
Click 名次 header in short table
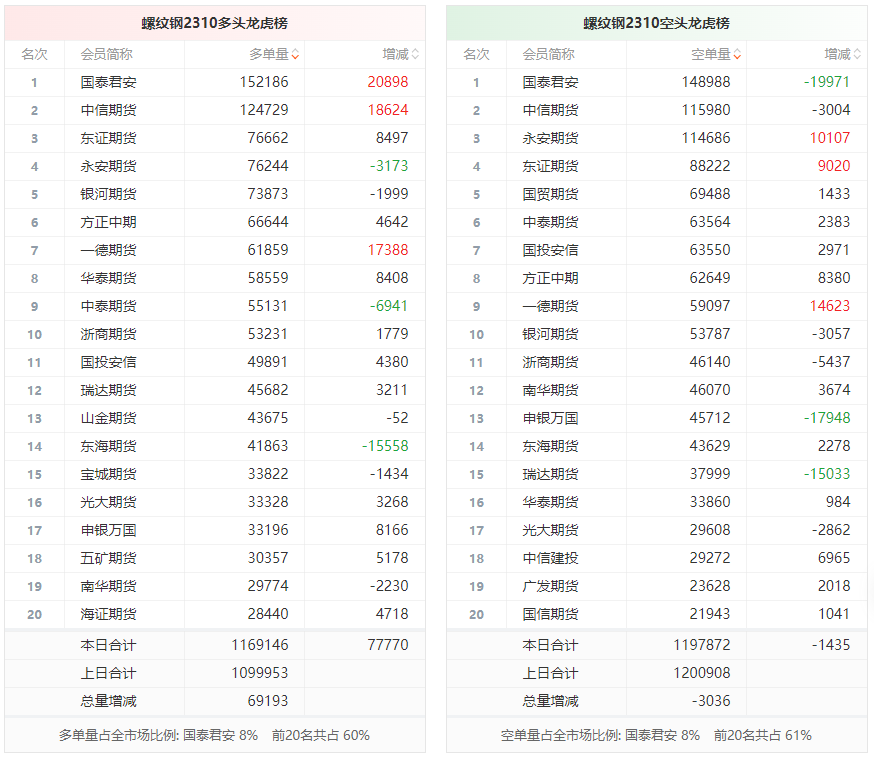pyautogui.click(x=477, y=55)
